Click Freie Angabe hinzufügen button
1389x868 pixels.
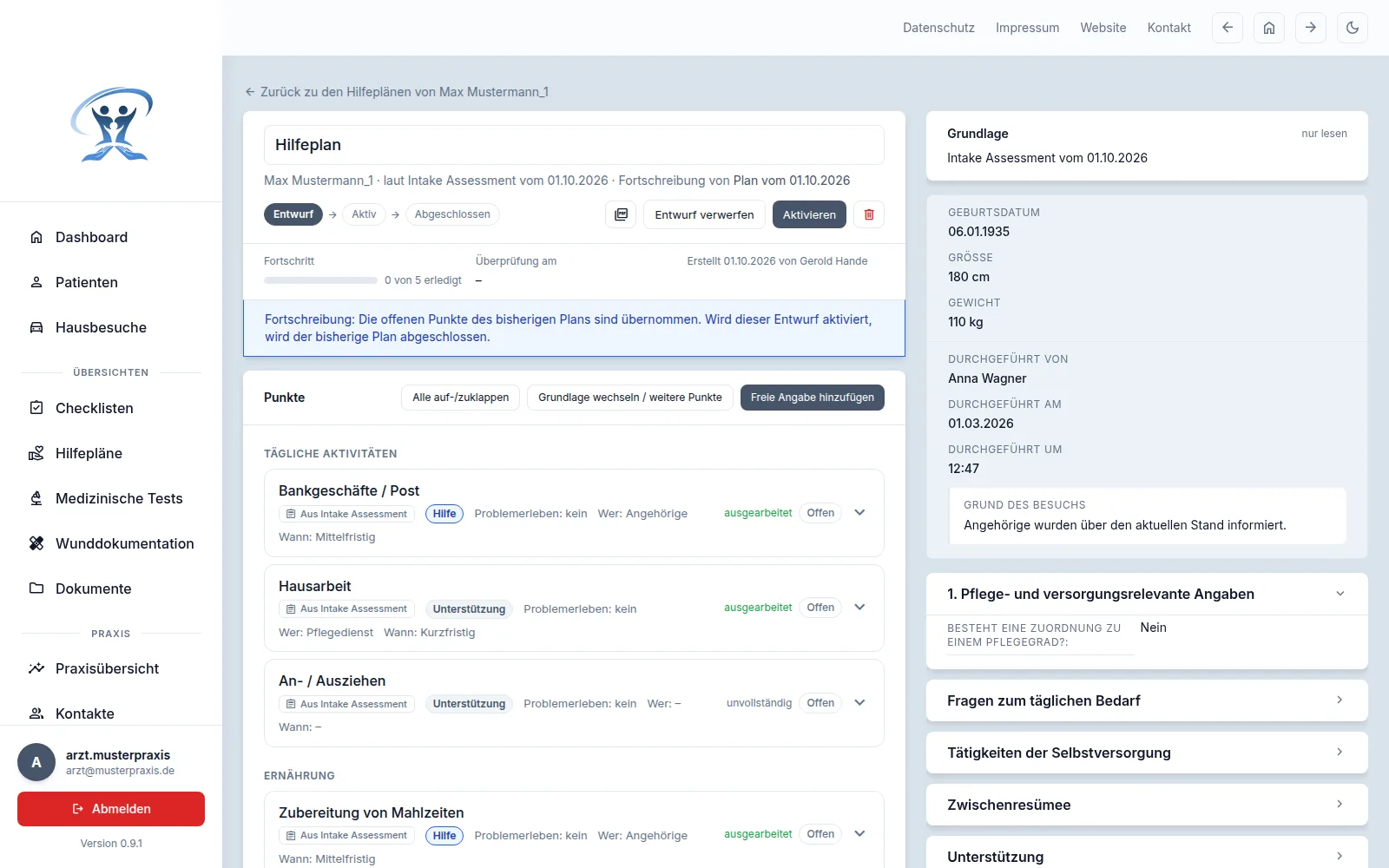812,398
